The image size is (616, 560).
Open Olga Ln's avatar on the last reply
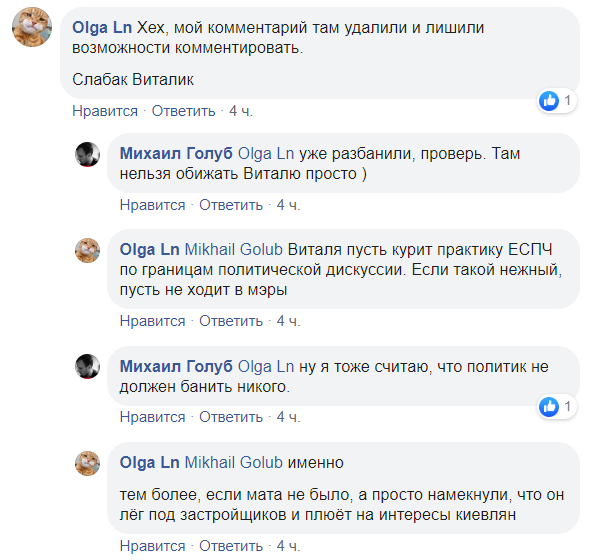click(88, 463)
